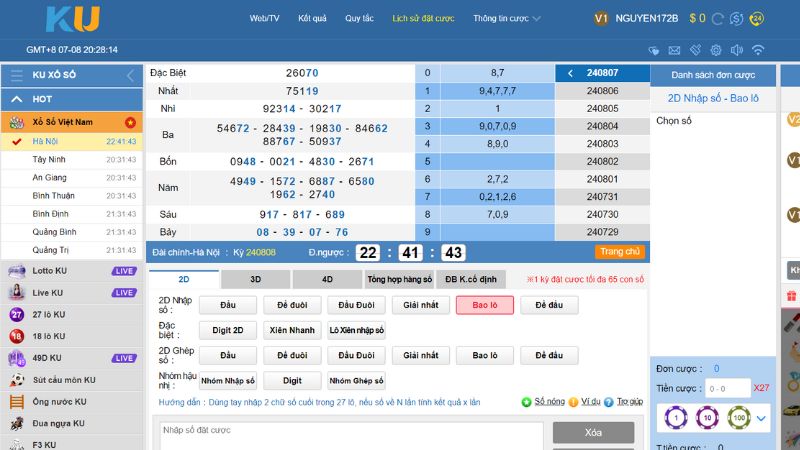The height and width of the screenshot is (450, 800).
Task: Pick the purple 10 betting chip
Action: (x=707, y=418)
